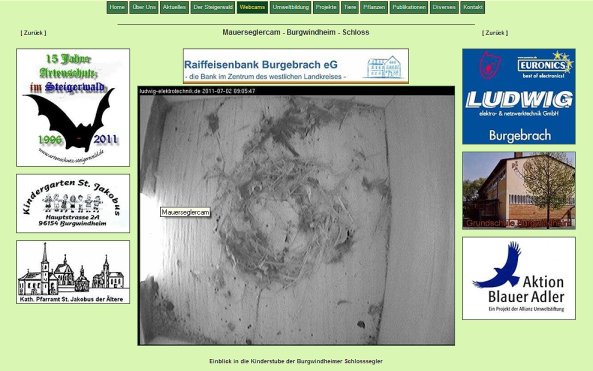Open the Pflanzen menu item
The image size is (593, 371).
[374, 8]
